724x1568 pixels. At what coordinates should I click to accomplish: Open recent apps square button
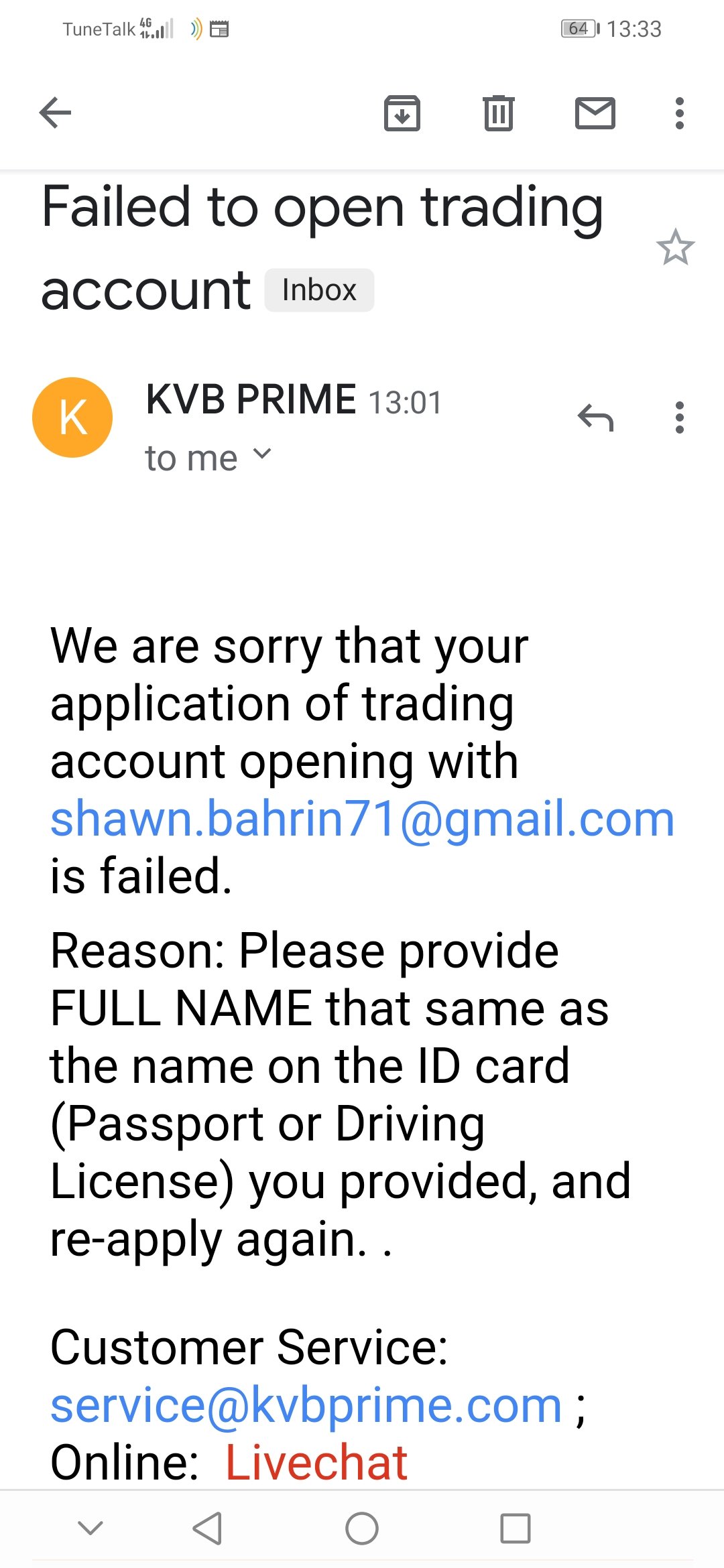516,1528
